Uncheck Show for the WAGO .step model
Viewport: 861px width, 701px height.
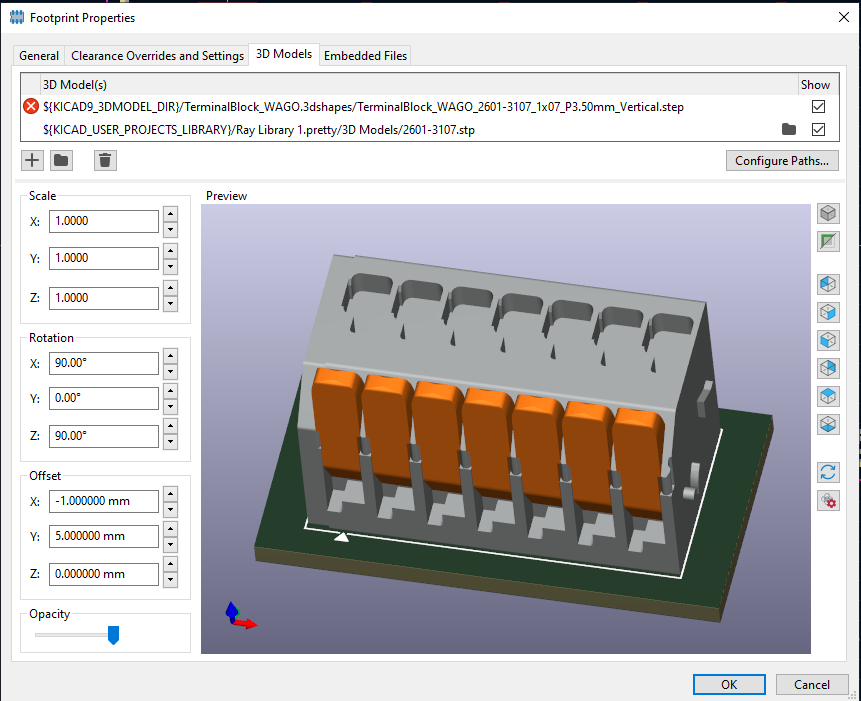pyautogui.click(x=819, y=106)
